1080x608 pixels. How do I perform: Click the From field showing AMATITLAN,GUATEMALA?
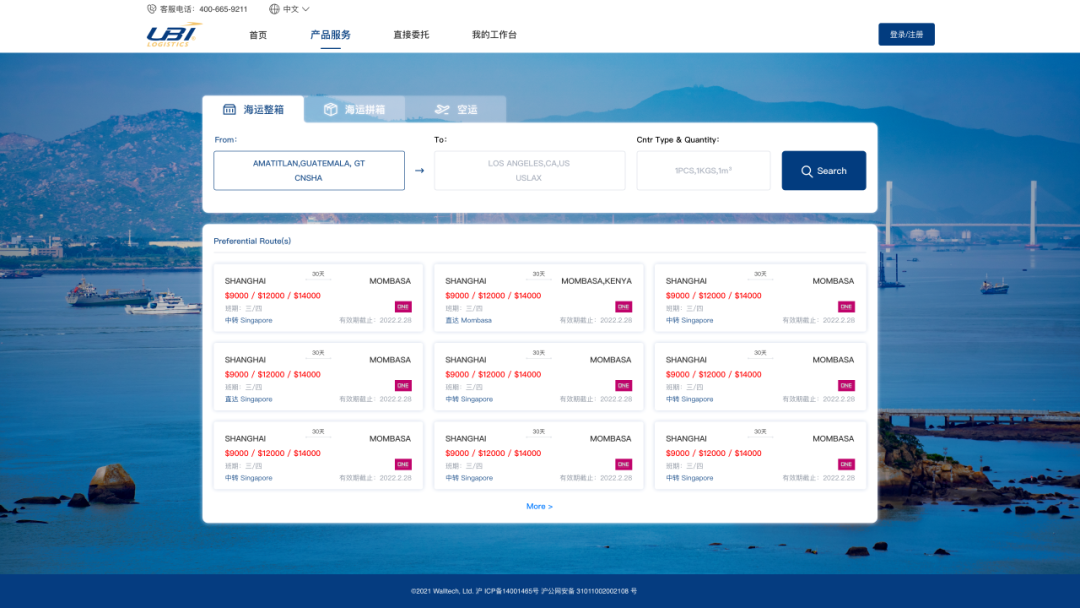coord(308,170)
